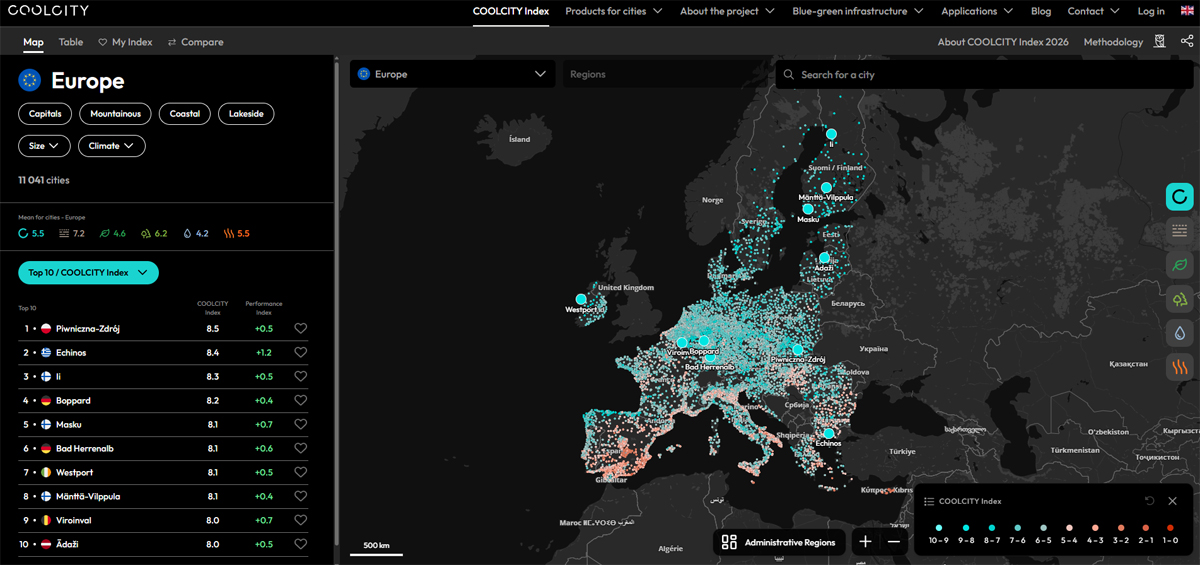Click the mean trees 6.2 indicator
Image resolution: width=1200 pixels, height=565 pixels.
(154, 233)
